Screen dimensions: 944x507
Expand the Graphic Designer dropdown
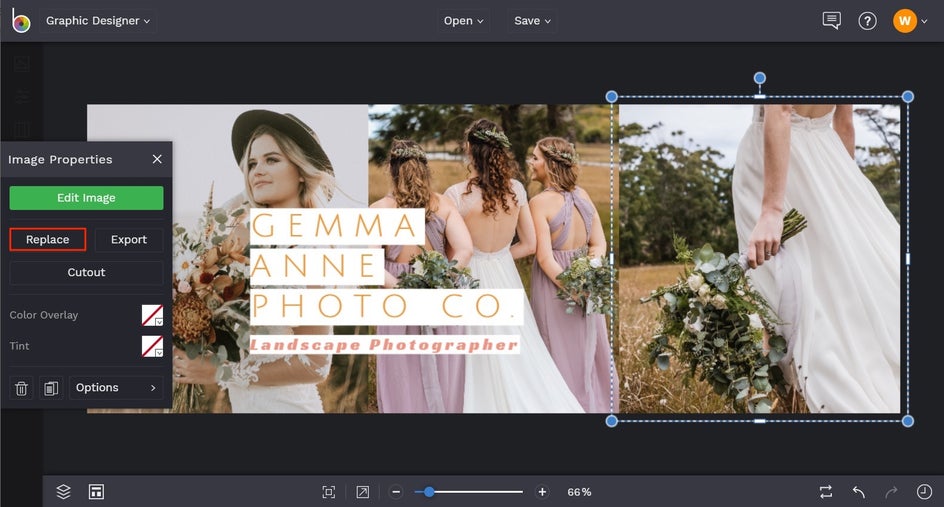[x=98, y=21]
